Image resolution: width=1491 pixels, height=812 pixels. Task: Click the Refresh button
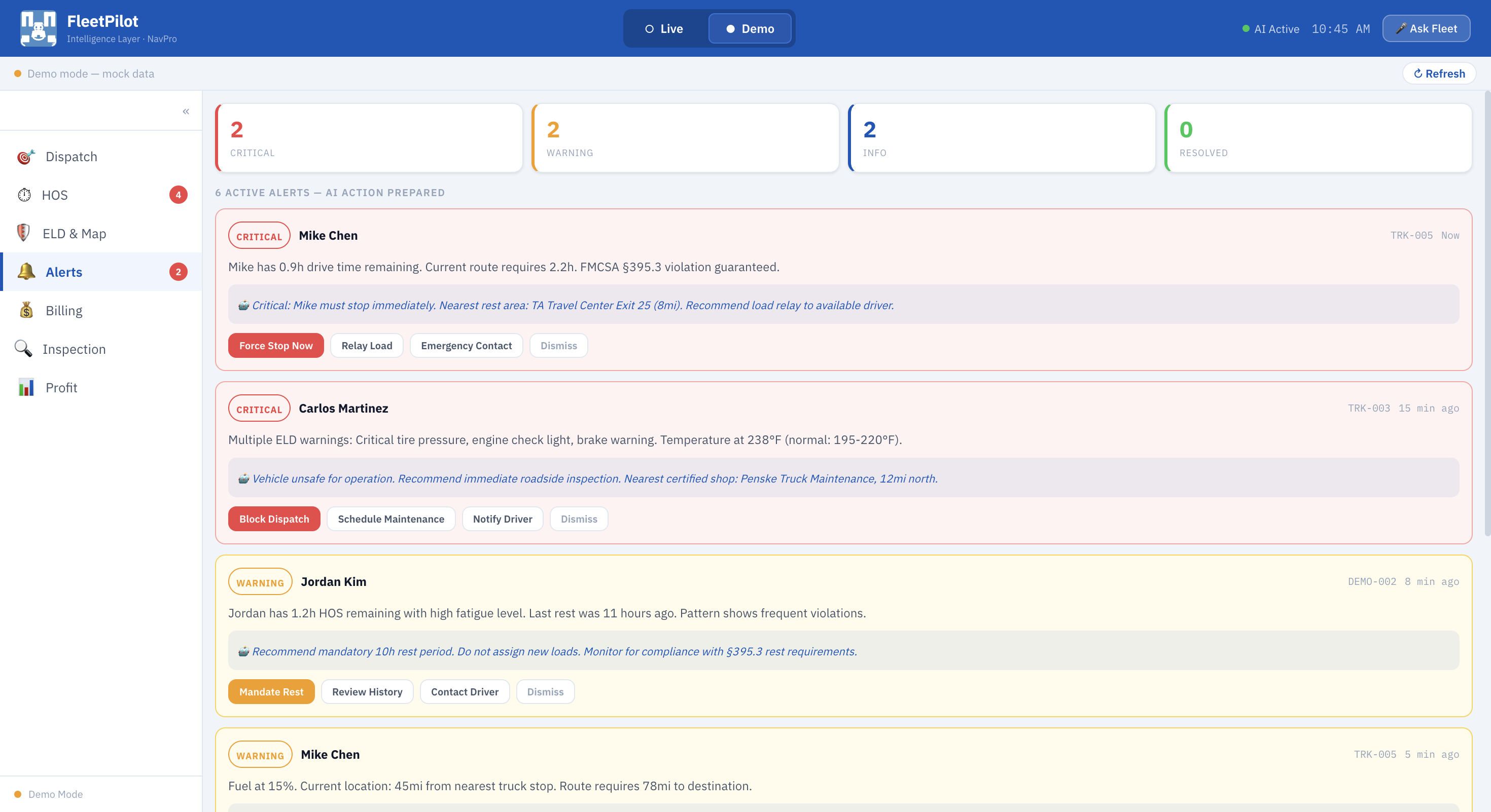[1439, 73]
